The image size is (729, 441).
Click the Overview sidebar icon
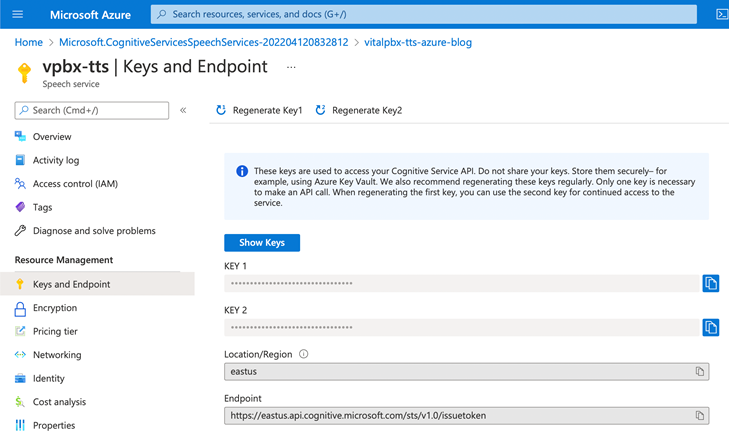(20, 136)
